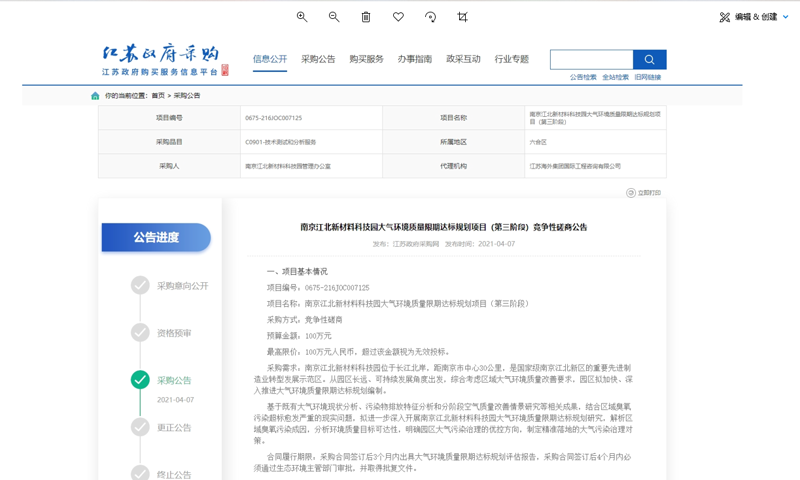The width and height of the screenshot is (800, 480).
Task: Click the 公告进度 blue header button
Action: [156, 237]
